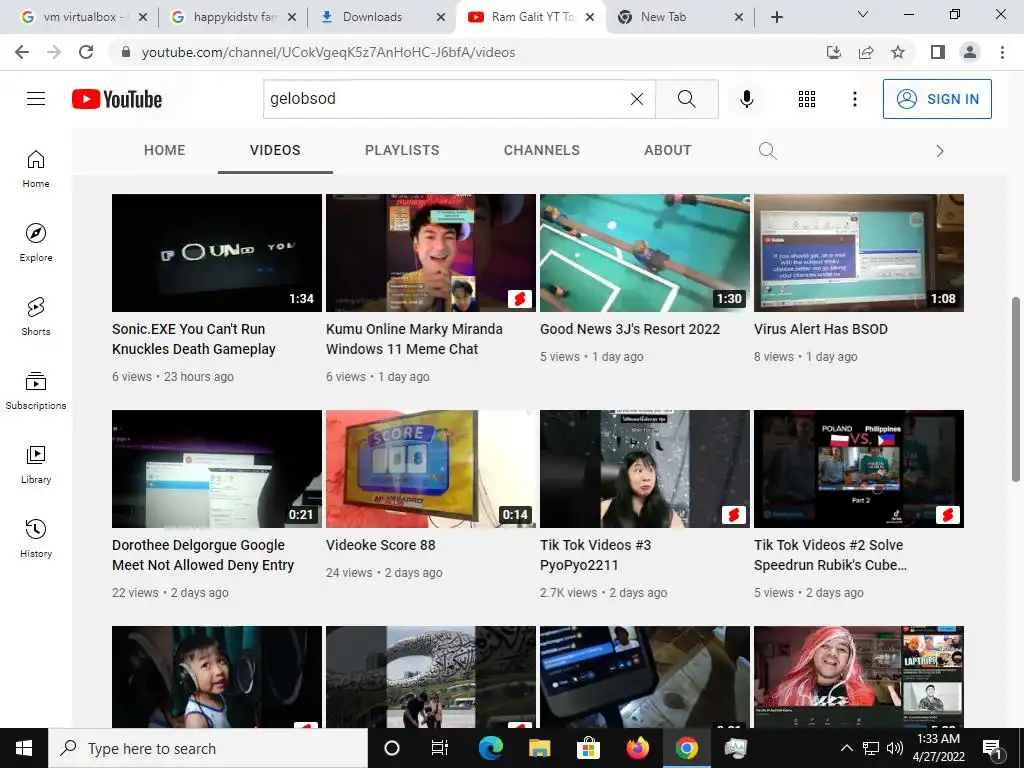Image resolution: width=1024 pixels, height=768 pixels.
Task: Open Dorothee Delgorgue Google Meet video title
Action: 203,555
